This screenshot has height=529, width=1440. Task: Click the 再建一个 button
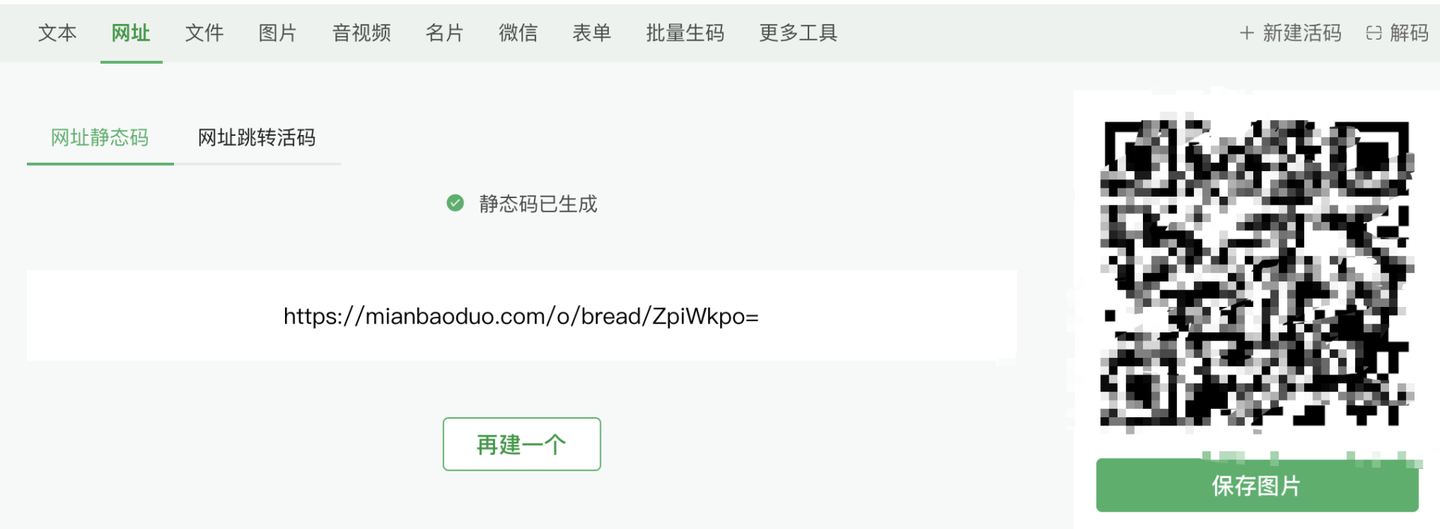pyautogui.click(x=522, y=444)
